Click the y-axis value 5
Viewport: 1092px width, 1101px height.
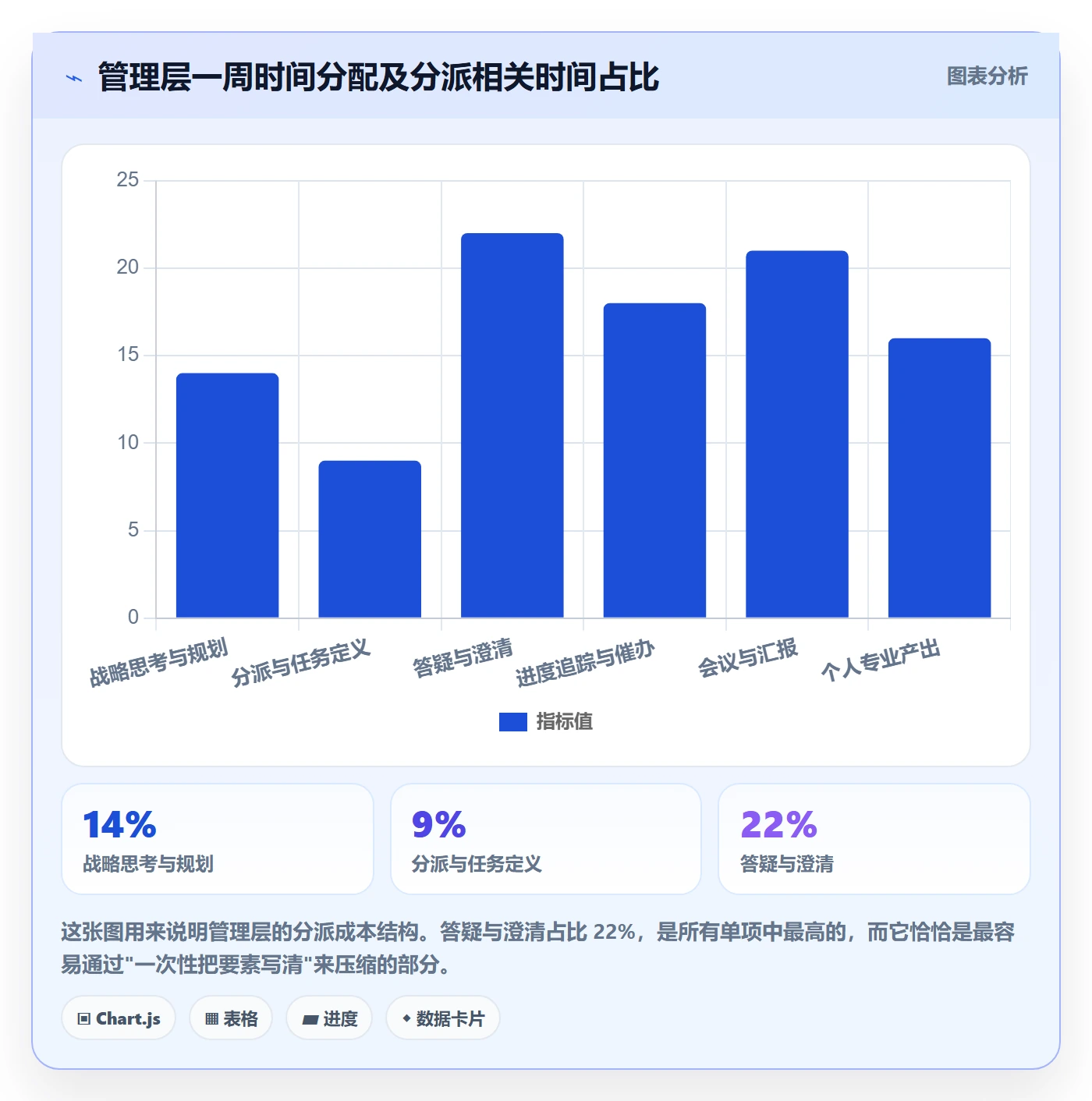(x=133, y=530)
